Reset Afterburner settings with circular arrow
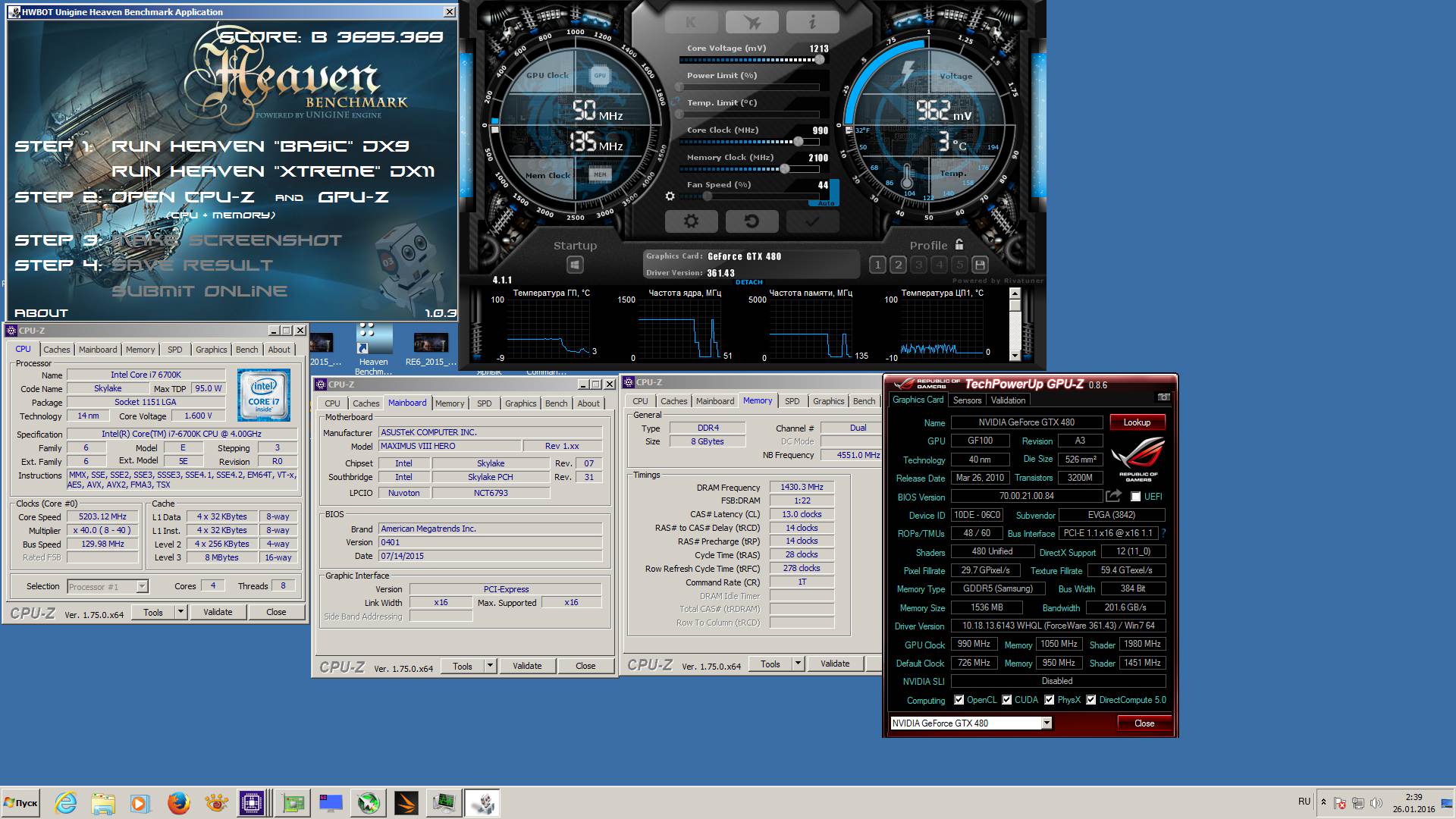This screenshot has width=1456, height=819. tap(752, 221)
